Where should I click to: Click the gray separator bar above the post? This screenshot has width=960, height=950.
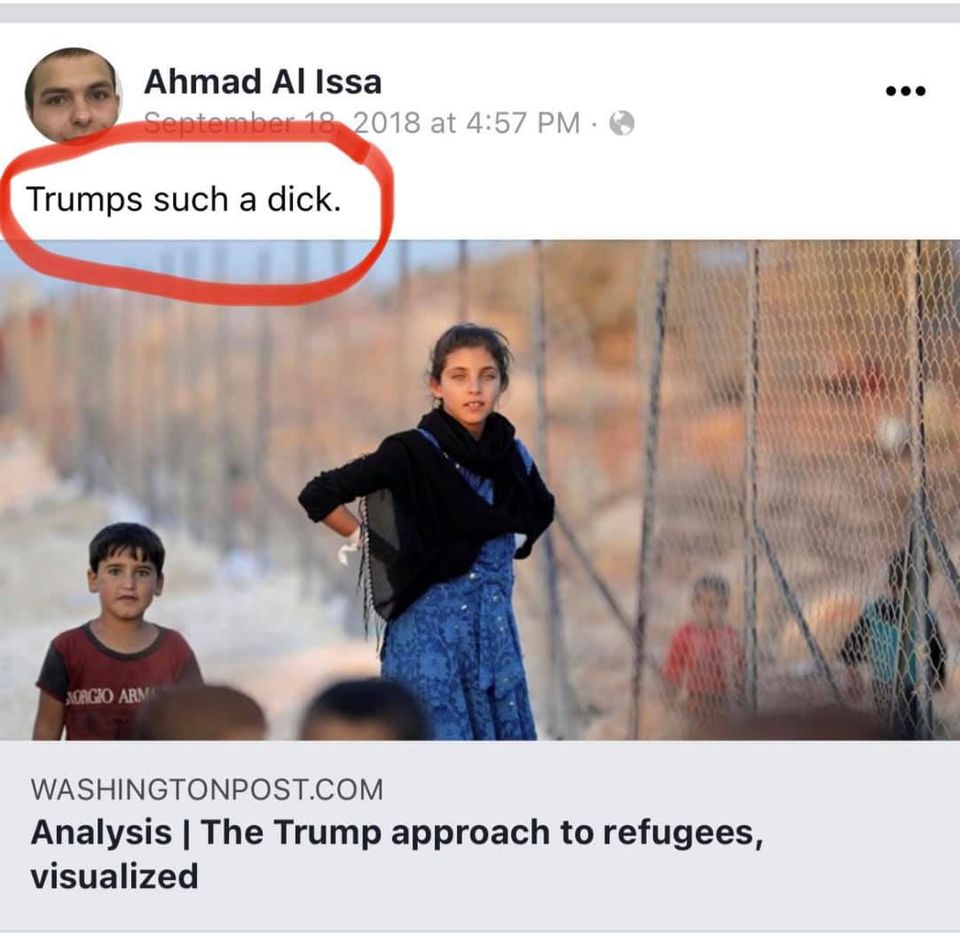[480, 13]
